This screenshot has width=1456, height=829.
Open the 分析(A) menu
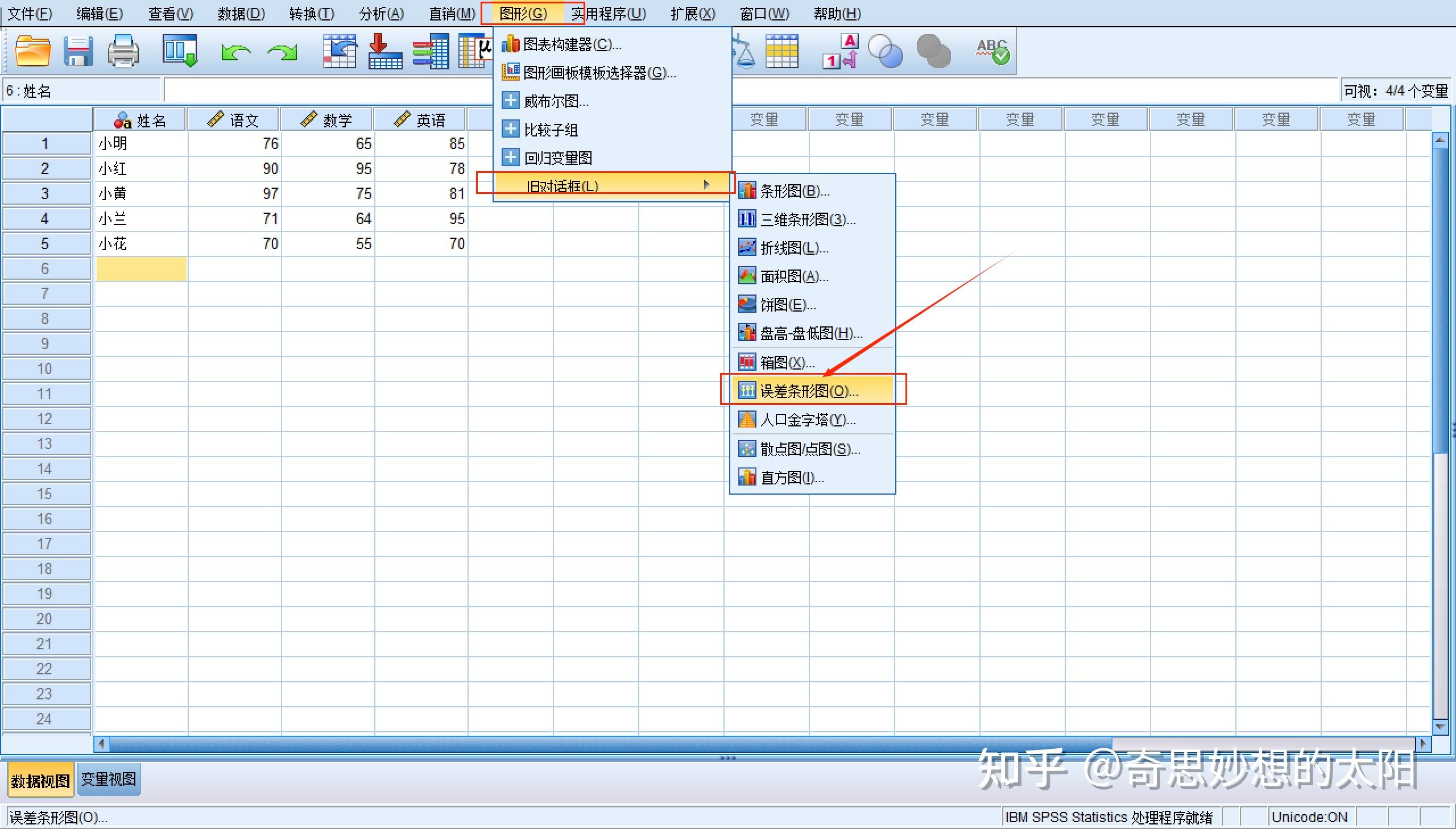click(381, 14)
